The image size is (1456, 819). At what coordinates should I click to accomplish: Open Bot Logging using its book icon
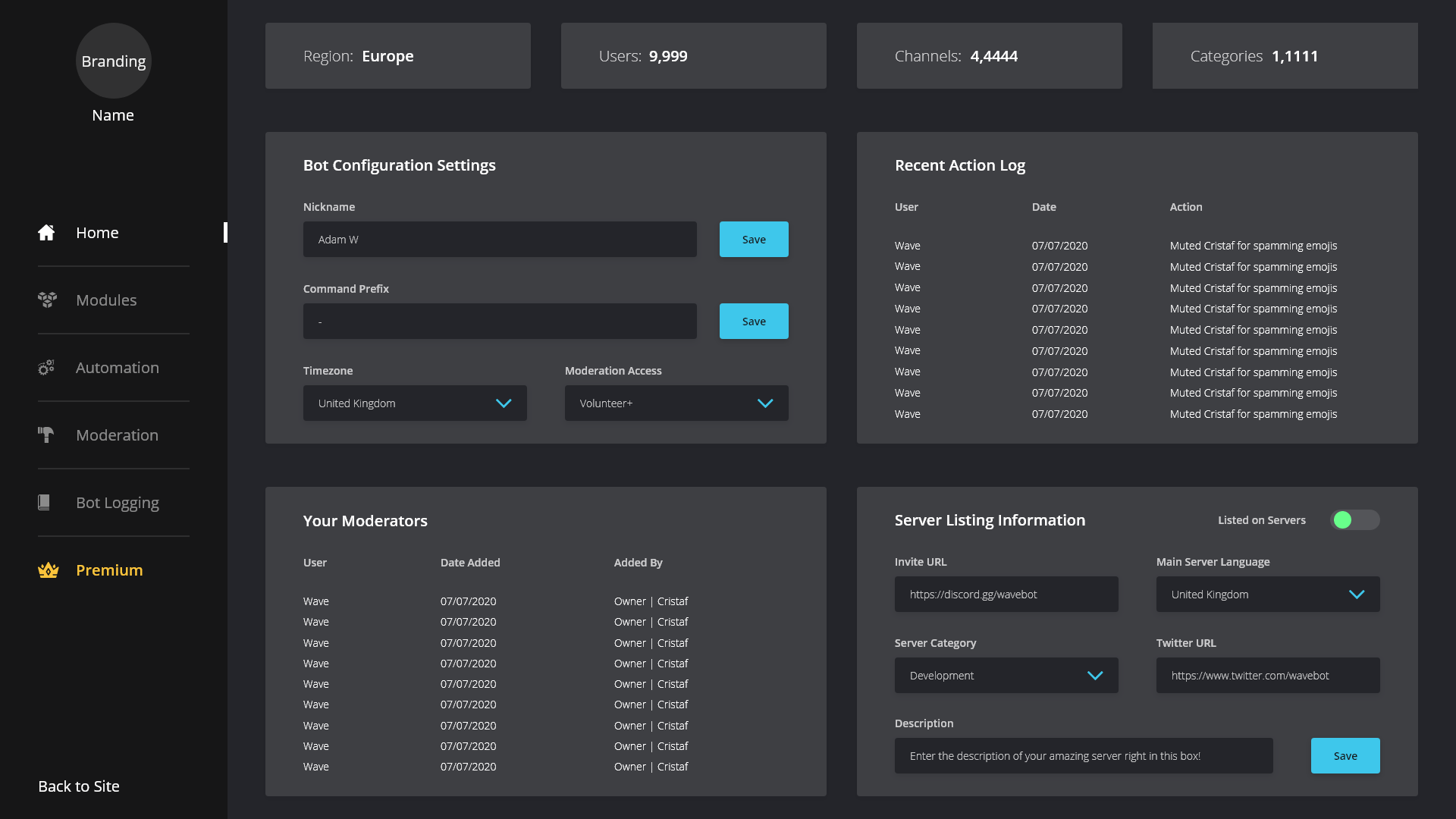coord(46,502)
